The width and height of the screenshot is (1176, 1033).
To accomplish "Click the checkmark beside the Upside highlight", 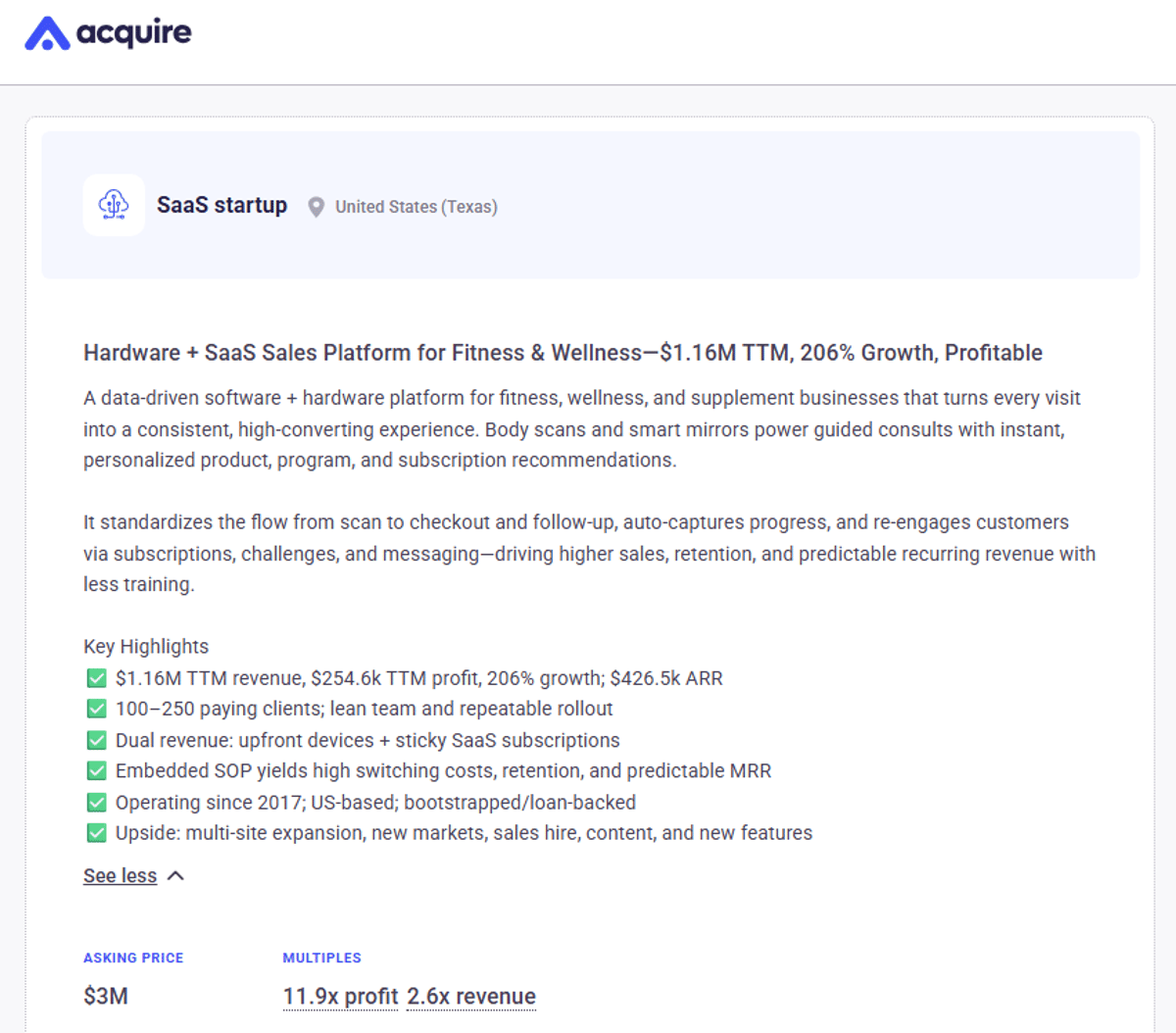I will 96,833.
